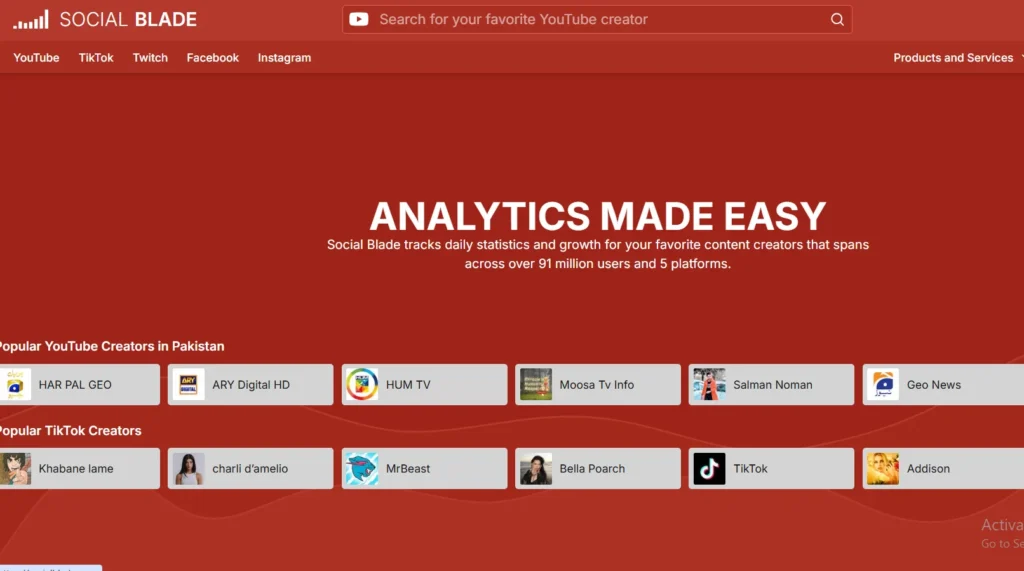Click the Bella Poarch profile photo

536,468
